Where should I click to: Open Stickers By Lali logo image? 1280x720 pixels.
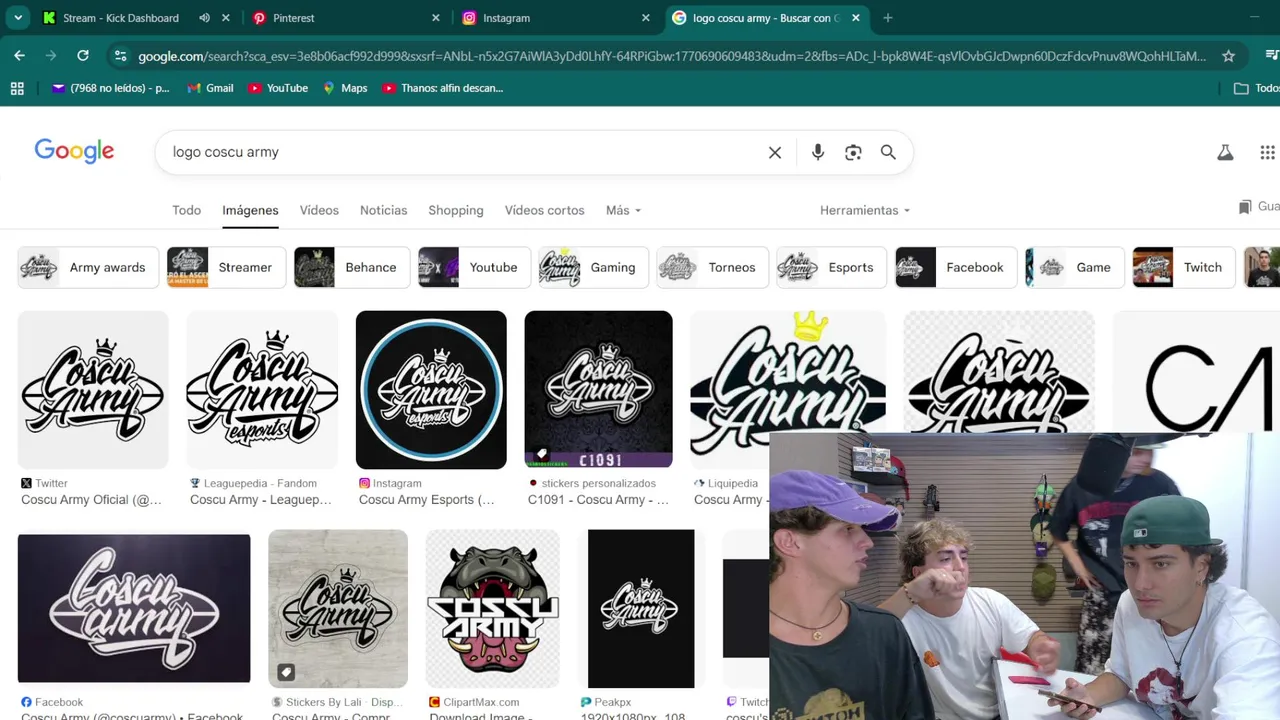(x=338, y=608)
